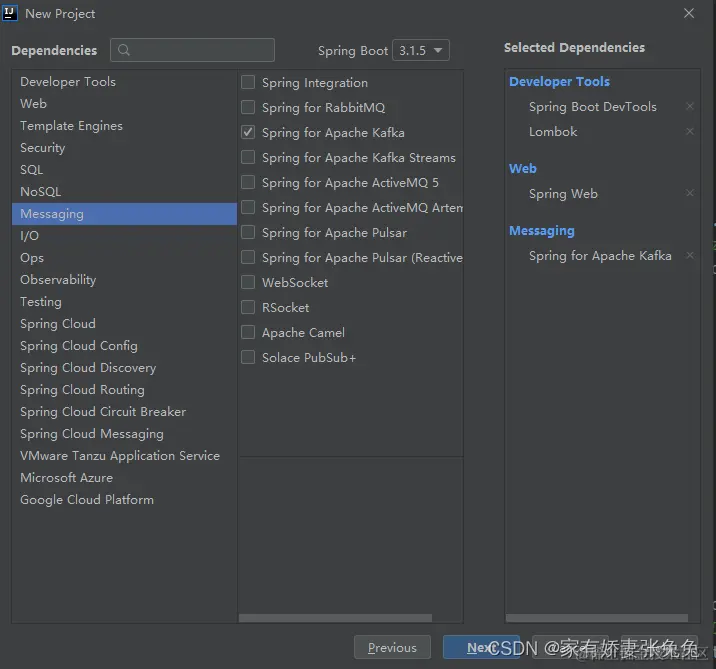Click Spring Web in selected dependencies
The image size is (716, 669).
(x=563, y=194)
